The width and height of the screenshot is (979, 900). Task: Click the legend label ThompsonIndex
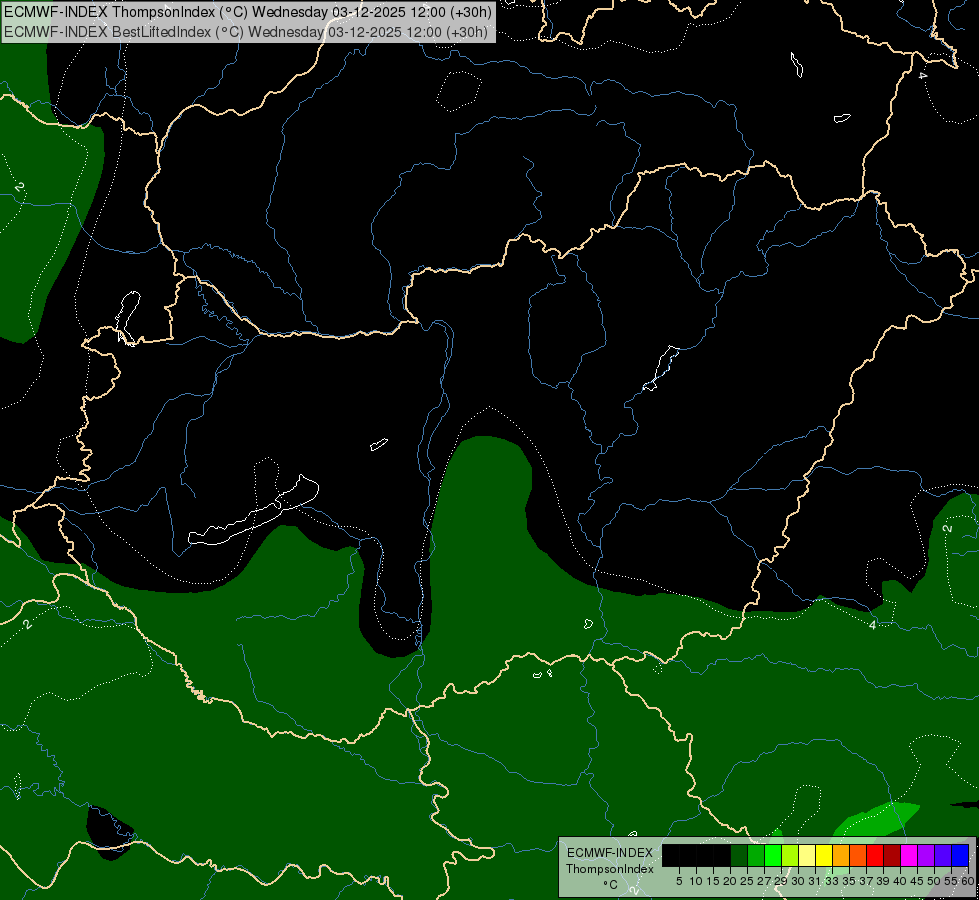click(x=610, y=869)
